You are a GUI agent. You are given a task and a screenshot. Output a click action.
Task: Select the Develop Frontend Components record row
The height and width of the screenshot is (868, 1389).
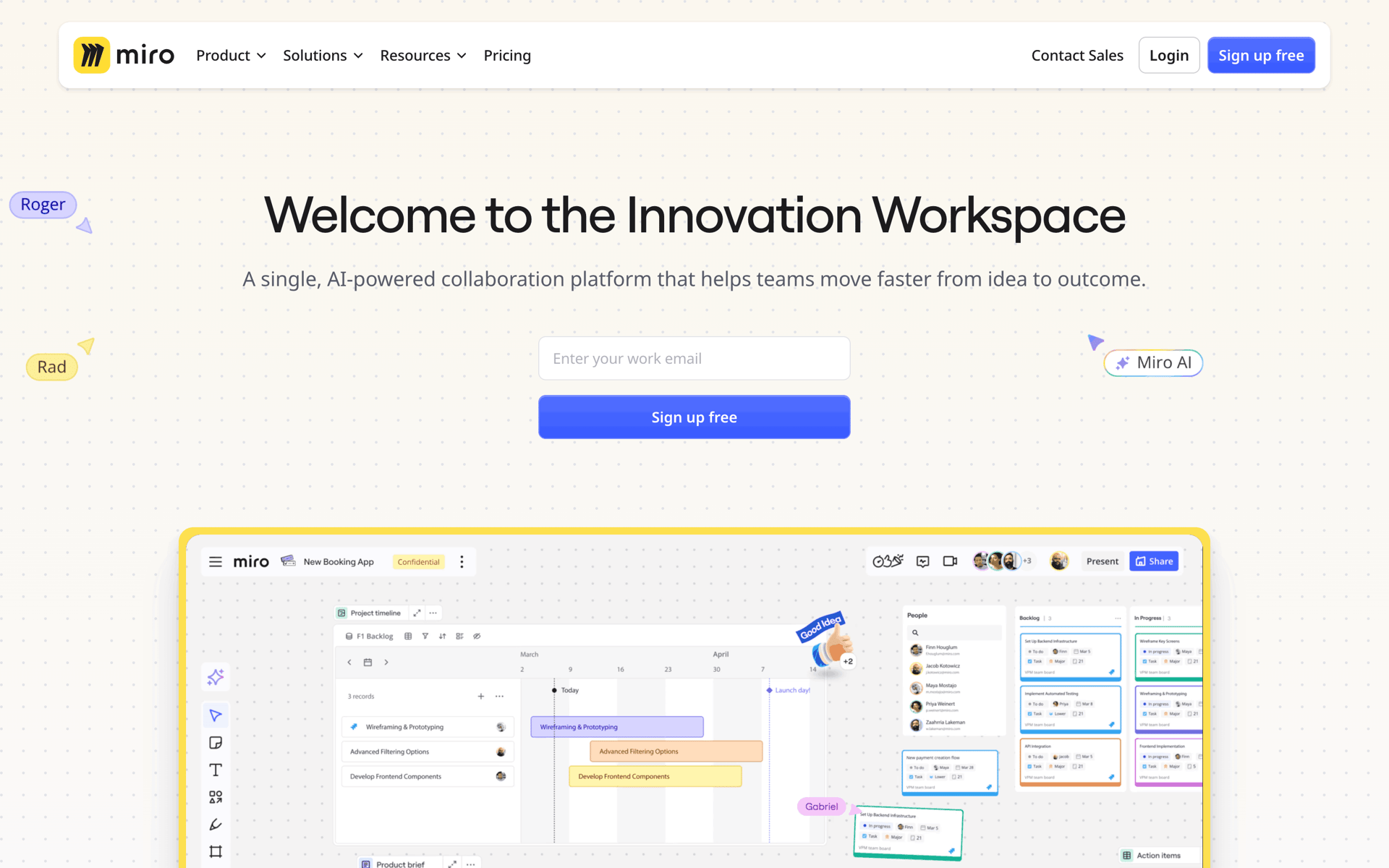pos(428,776)
